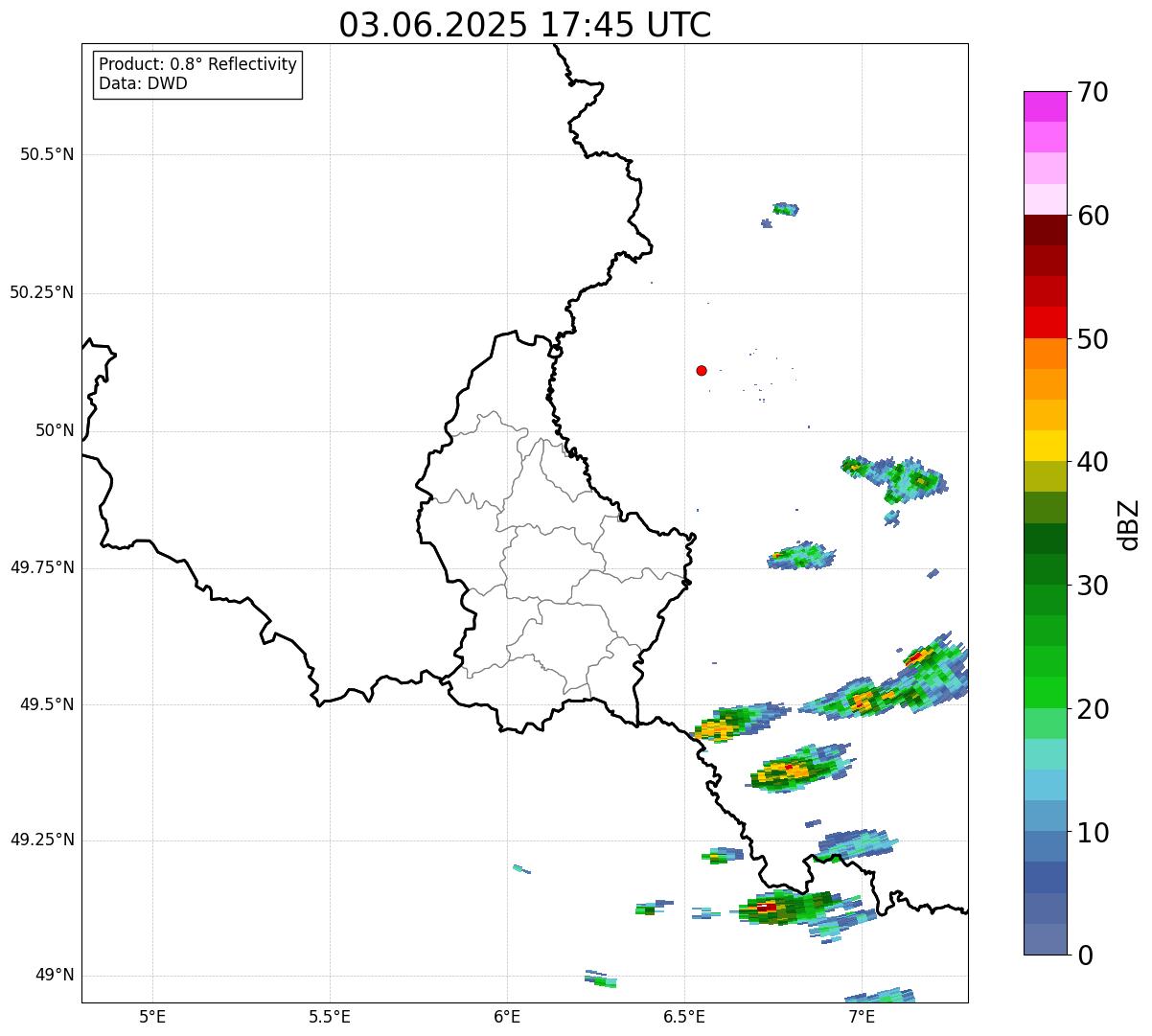Viewport: 1152px width, 1036px height.
Task: Click the '49.75°N' latitude label
Action: 42,567
